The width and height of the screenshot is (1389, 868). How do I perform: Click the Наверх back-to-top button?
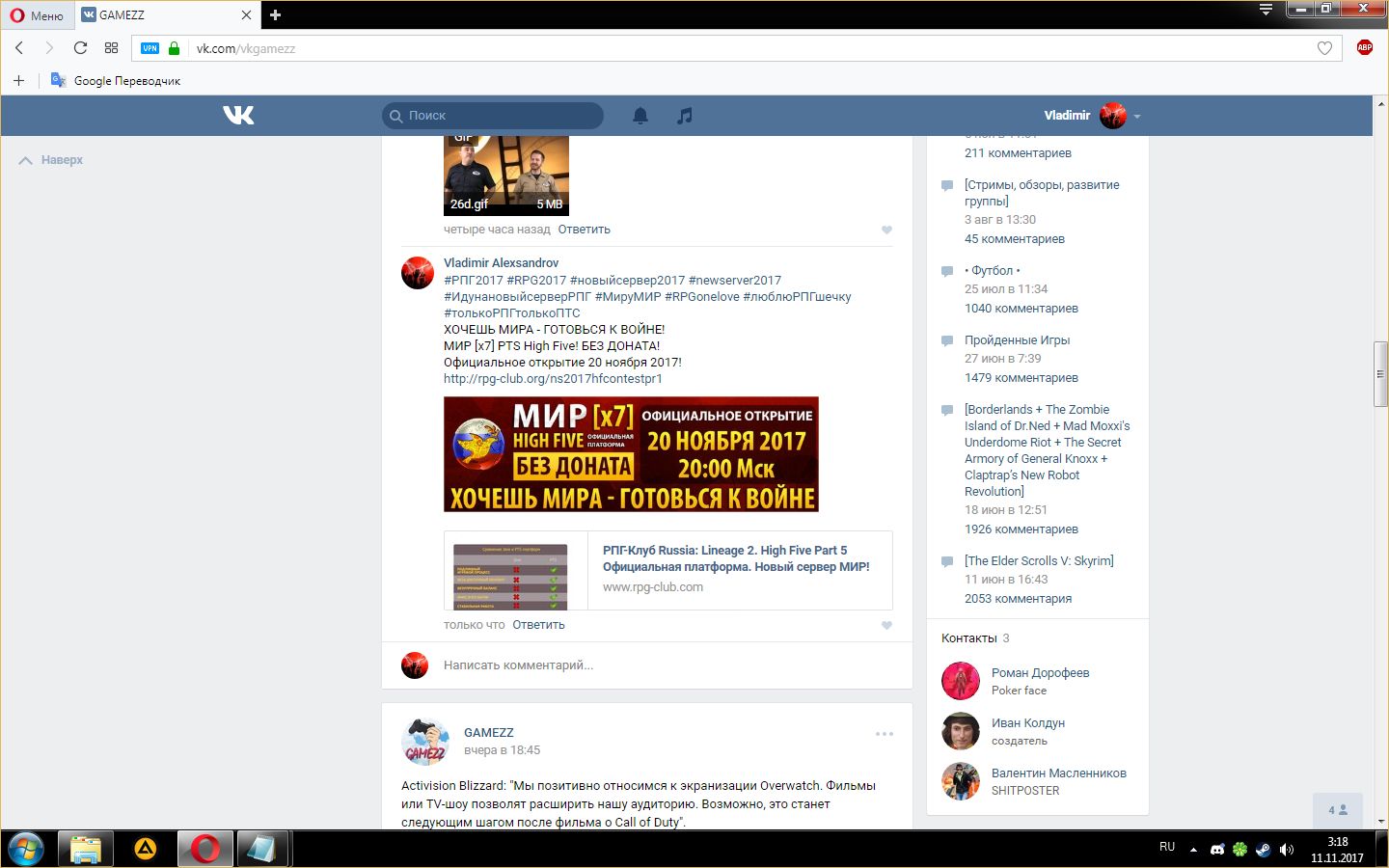click(52, 160)
